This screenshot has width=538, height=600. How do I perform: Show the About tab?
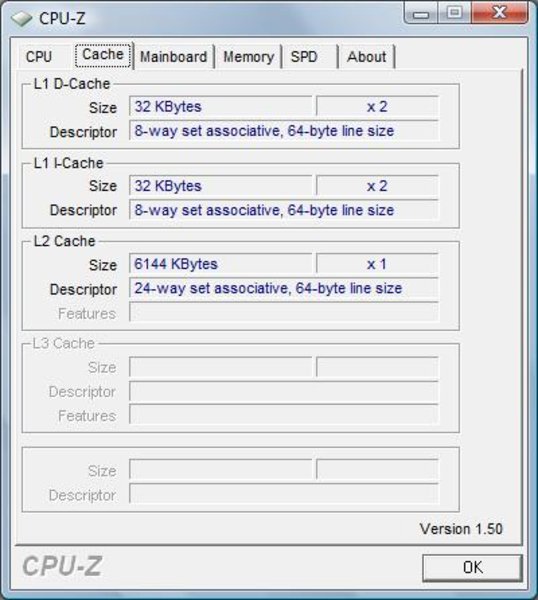point(366,57)
